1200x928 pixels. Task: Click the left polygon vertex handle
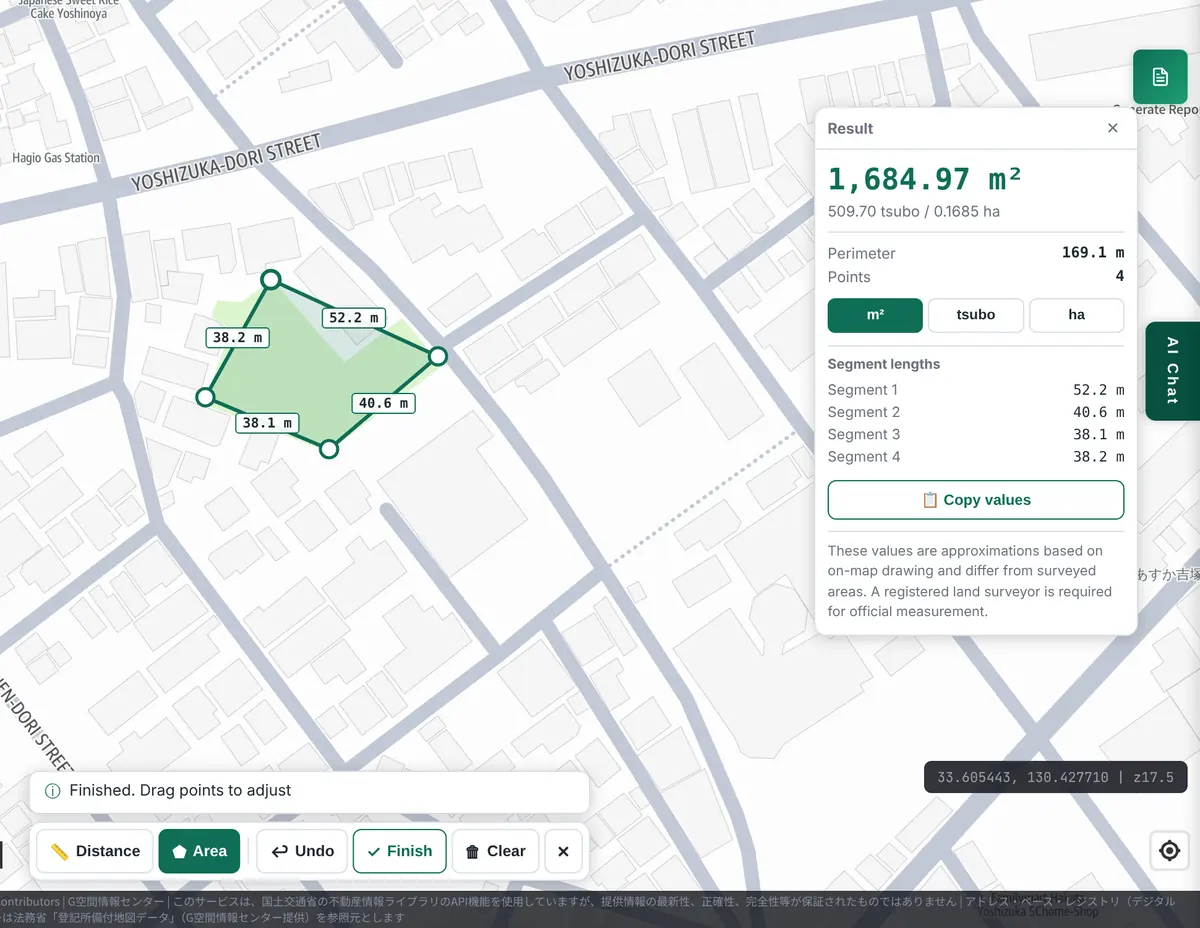(x=205, y=397)
